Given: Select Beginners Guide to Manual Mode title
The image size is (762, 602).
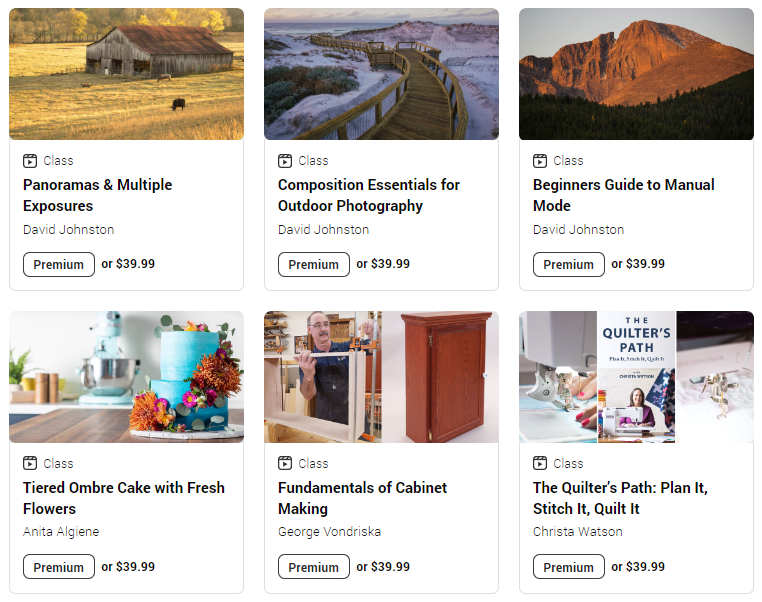Looking at the screenshot, I should [623, 195].
